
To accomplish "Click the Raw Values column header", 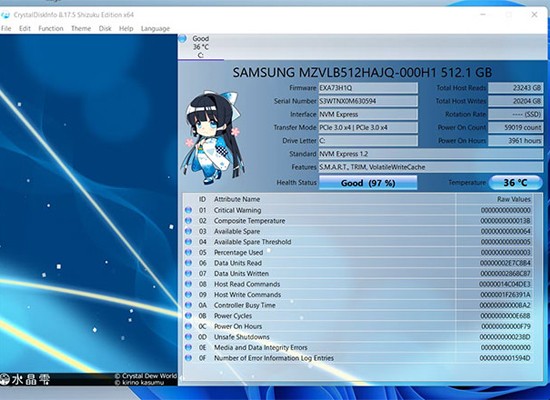I will pyautogui.click(x=514, y=199).
